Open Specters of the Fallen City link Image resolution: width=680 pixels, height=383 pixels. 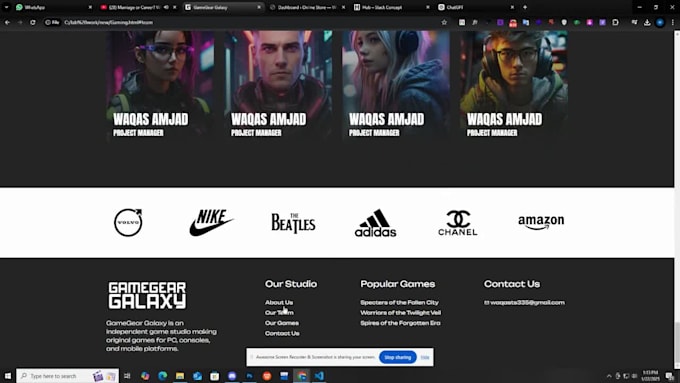(x=399, y=302)
